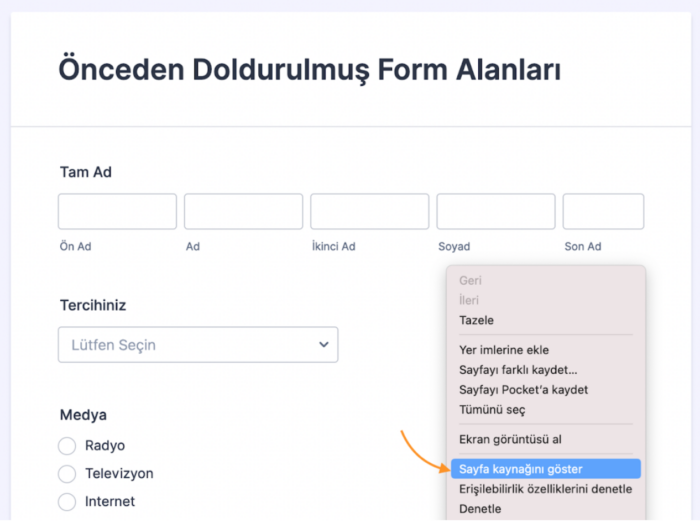Click Sayfayı farklı kaydet menu item
The height and width of the screenshot is (523, 700).
pos(518,370)
